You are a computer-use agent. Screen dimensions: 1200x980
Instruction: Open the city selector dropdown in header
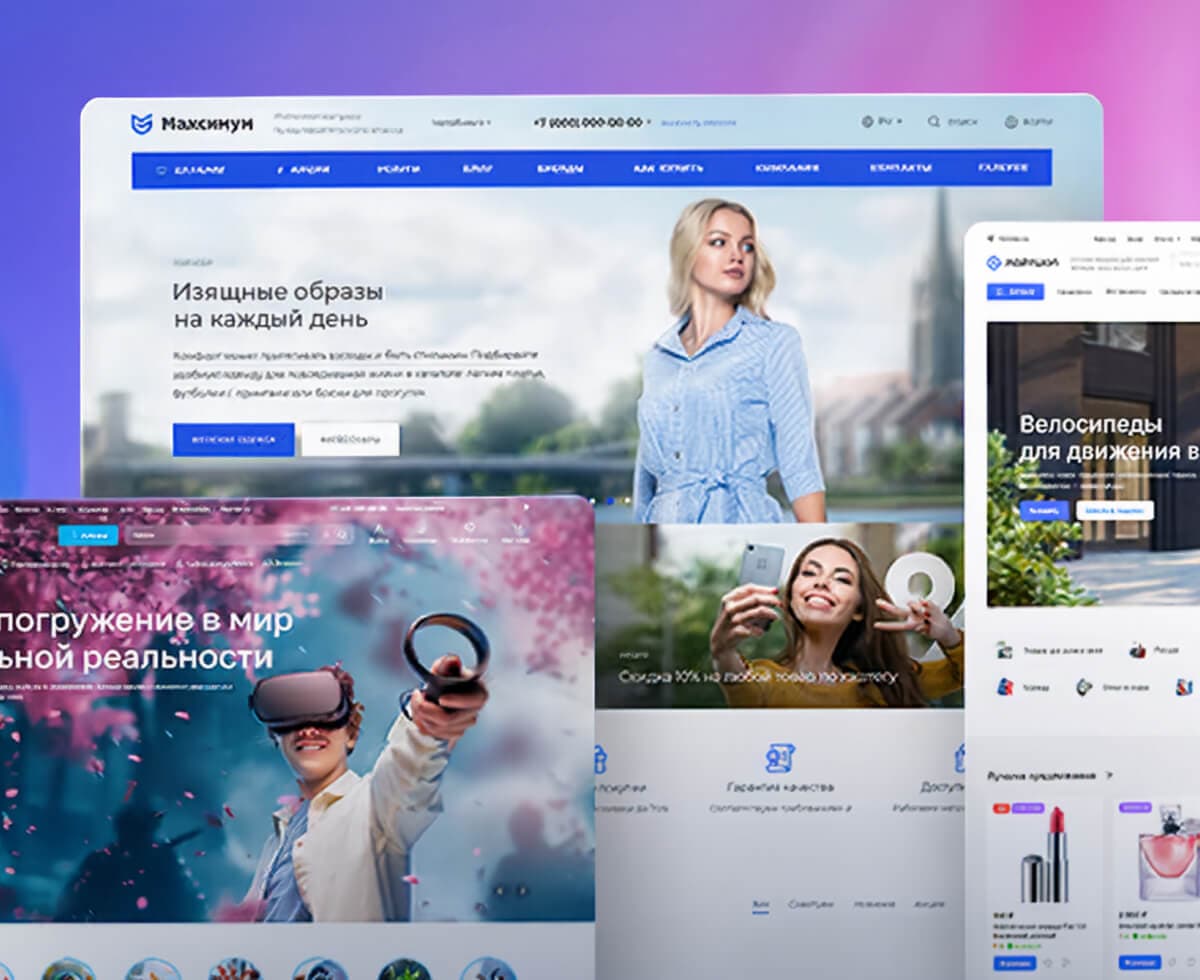pyautogui.click(x=461, y=122)
